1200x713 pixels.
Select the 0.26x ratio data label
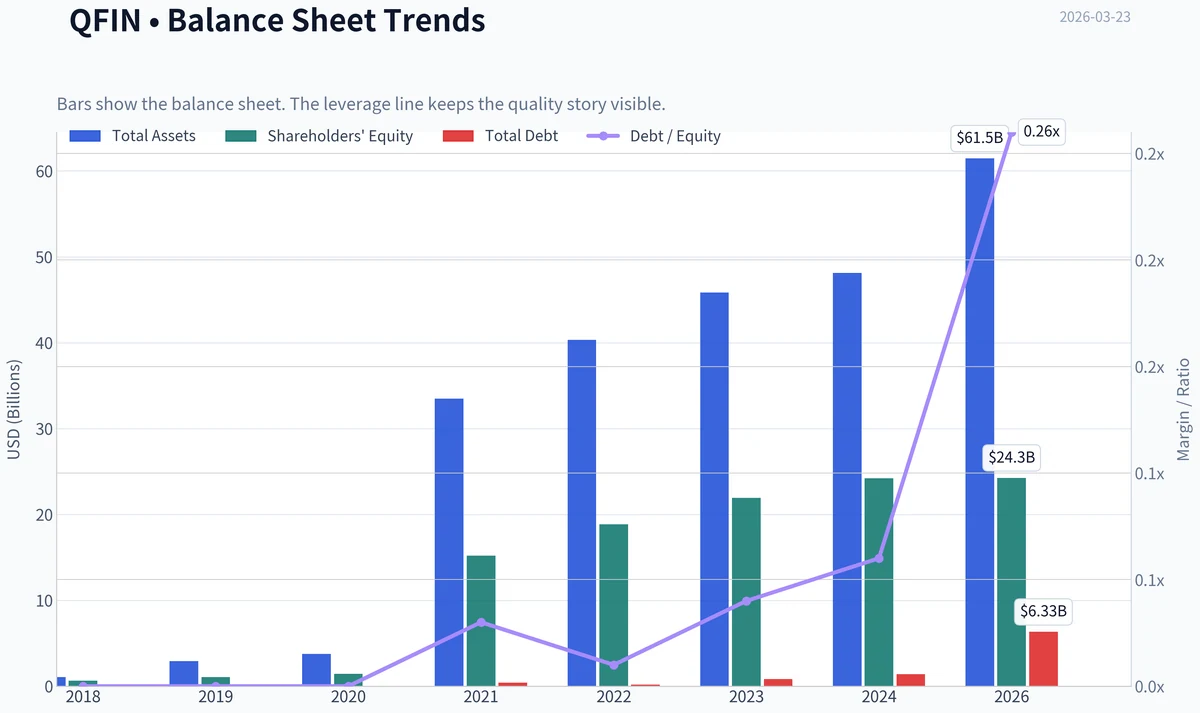[1041, 131]
